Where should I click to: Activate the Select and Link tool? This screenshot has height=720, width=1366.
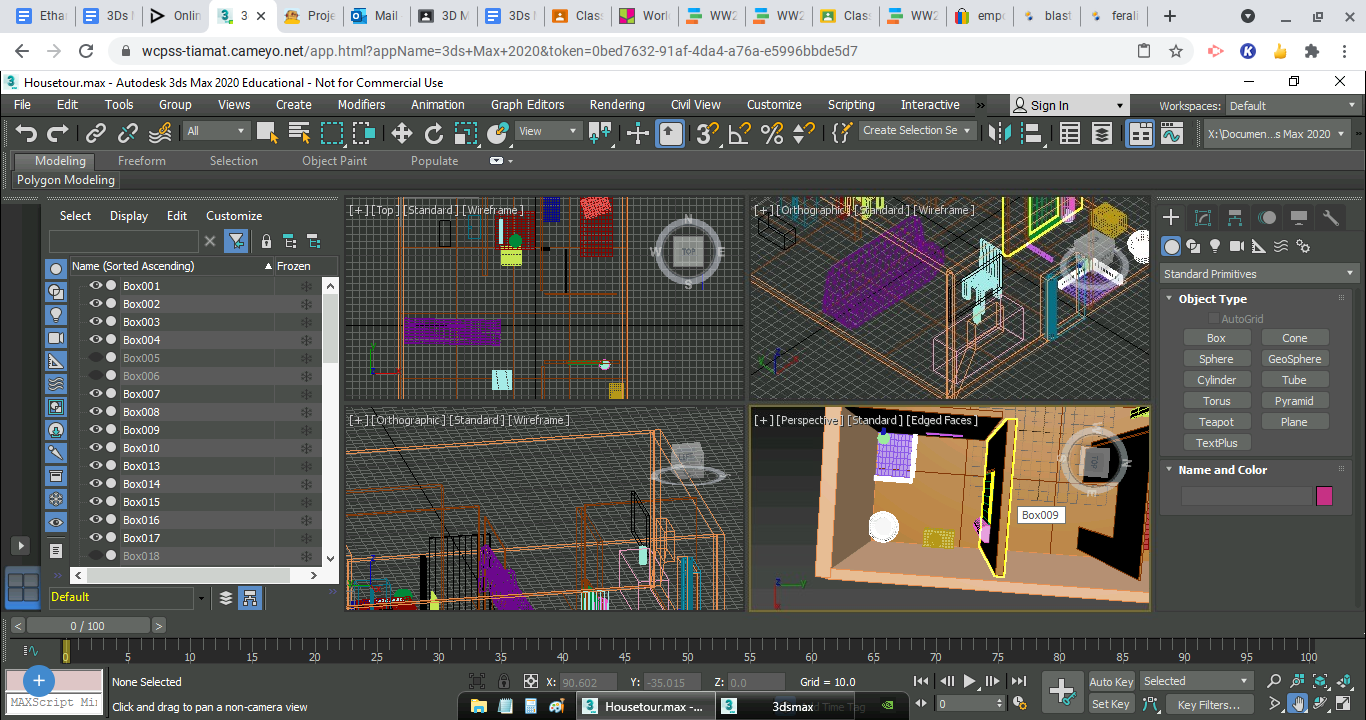[x=96, y=132]
